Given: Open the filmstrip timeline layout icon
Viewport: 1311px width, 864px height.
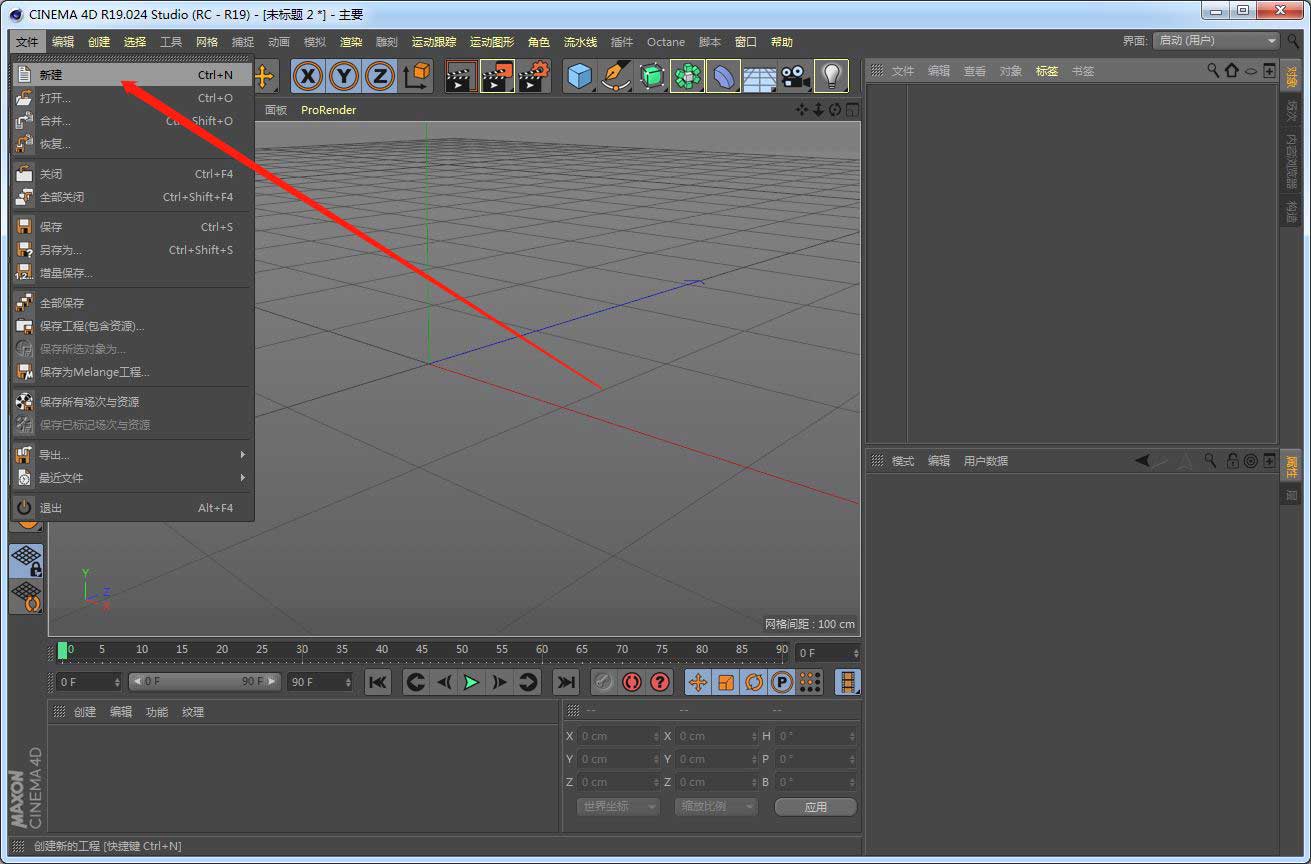Looking at the screenshot, I should pos(848,682).
